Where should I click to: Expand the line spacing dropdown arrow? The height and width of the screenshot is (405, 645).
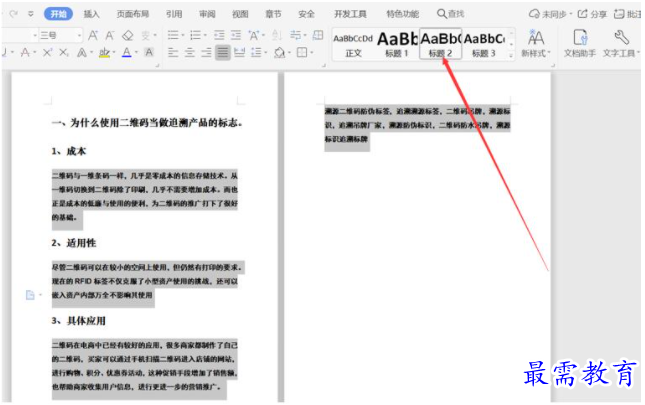click(x=266, y=53)
